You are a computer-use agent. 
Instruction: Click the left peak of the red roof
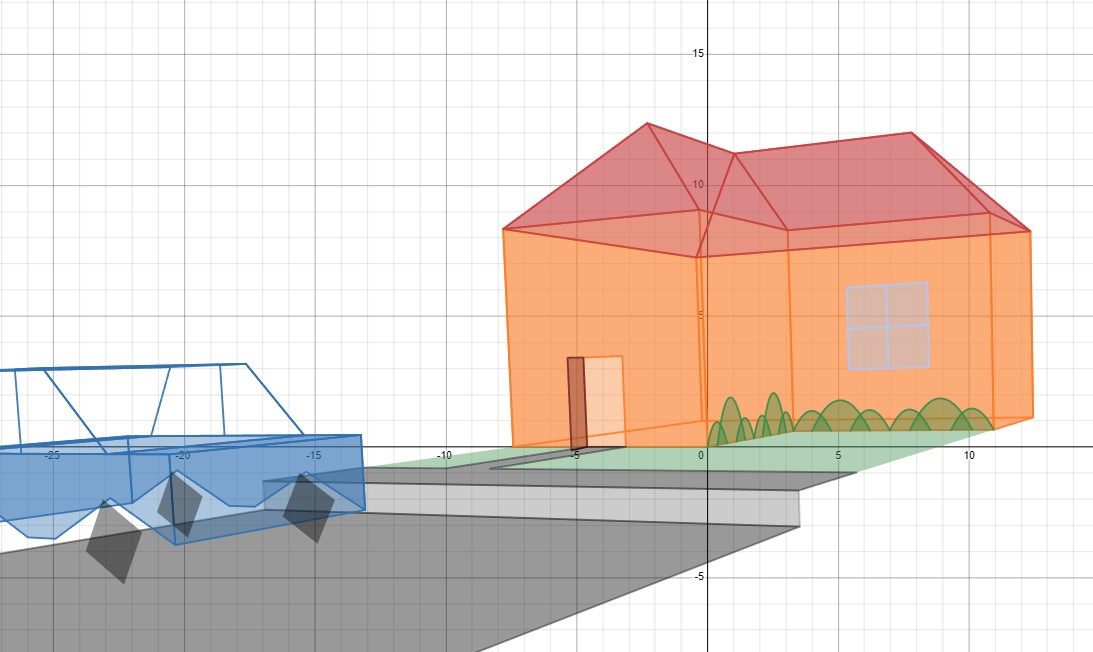(648, 125)
